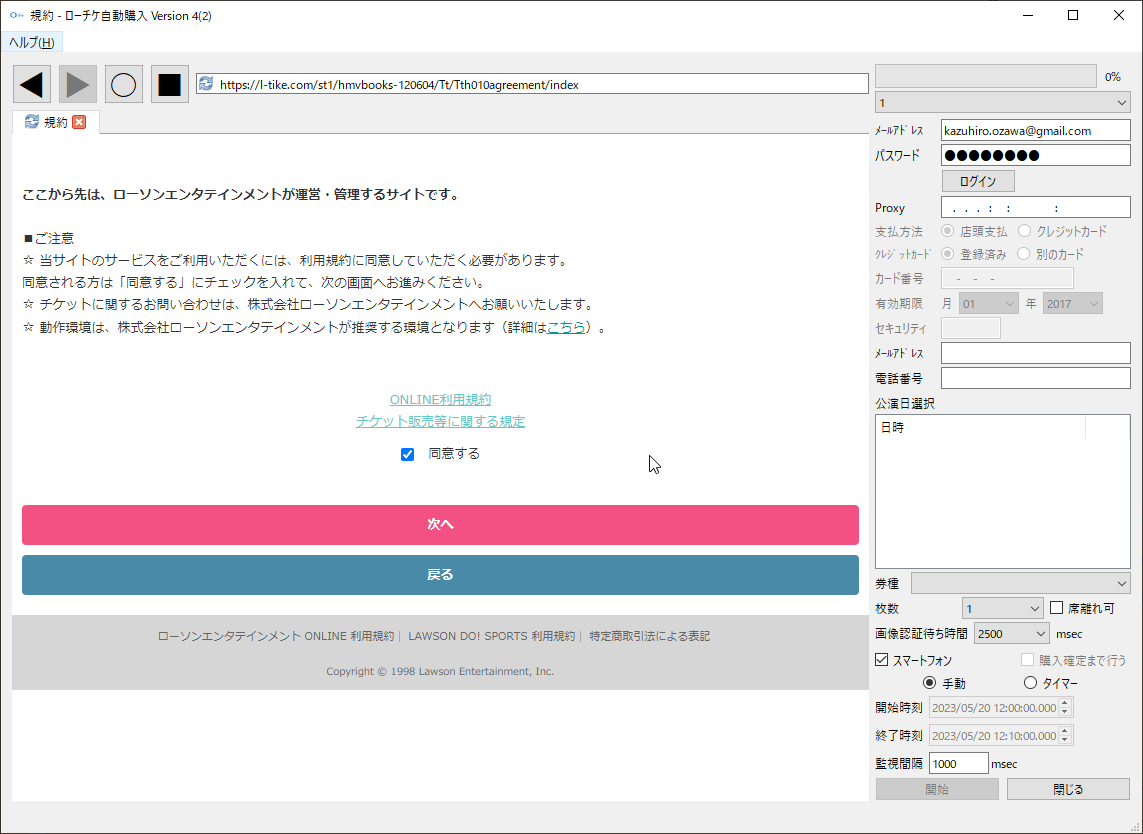The image size is (1143, 834).
Task: Select 登録済み card radio button
Action: [x=948, y=254]
